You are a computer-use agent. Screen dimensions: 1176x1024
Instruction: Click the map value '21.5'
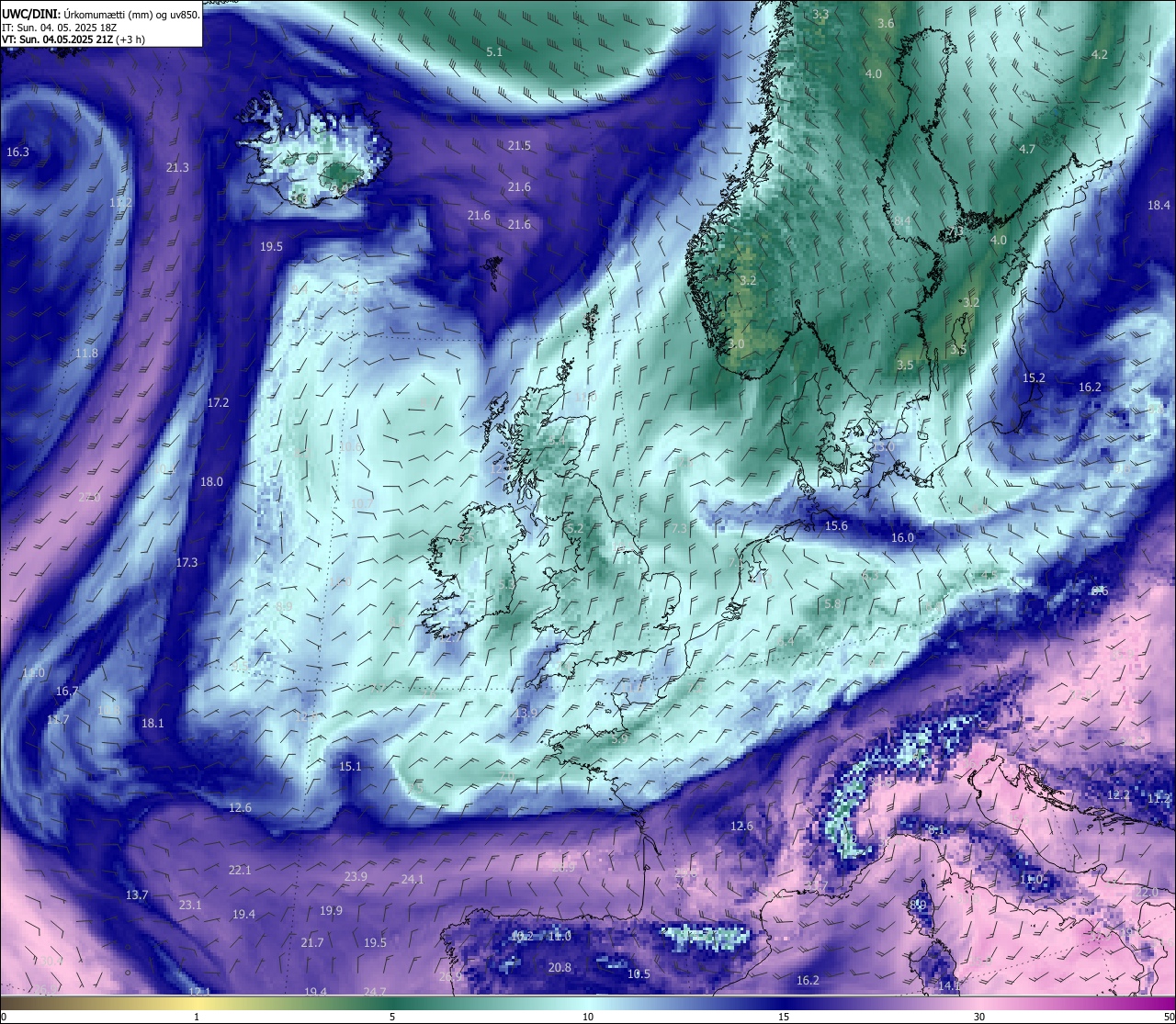point(519,146)
